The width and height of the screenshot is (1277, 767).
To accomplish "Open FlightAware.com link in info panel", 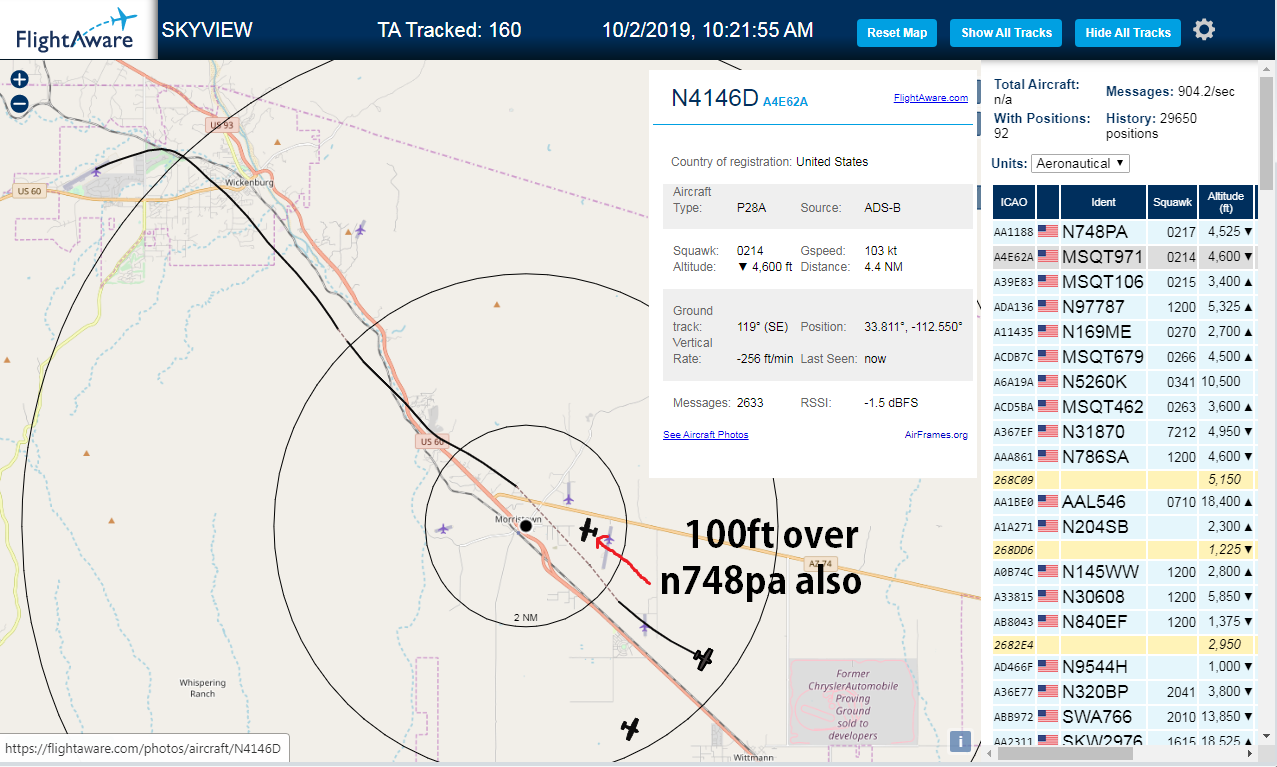I will pyautogui.click(x=930, y=98).
